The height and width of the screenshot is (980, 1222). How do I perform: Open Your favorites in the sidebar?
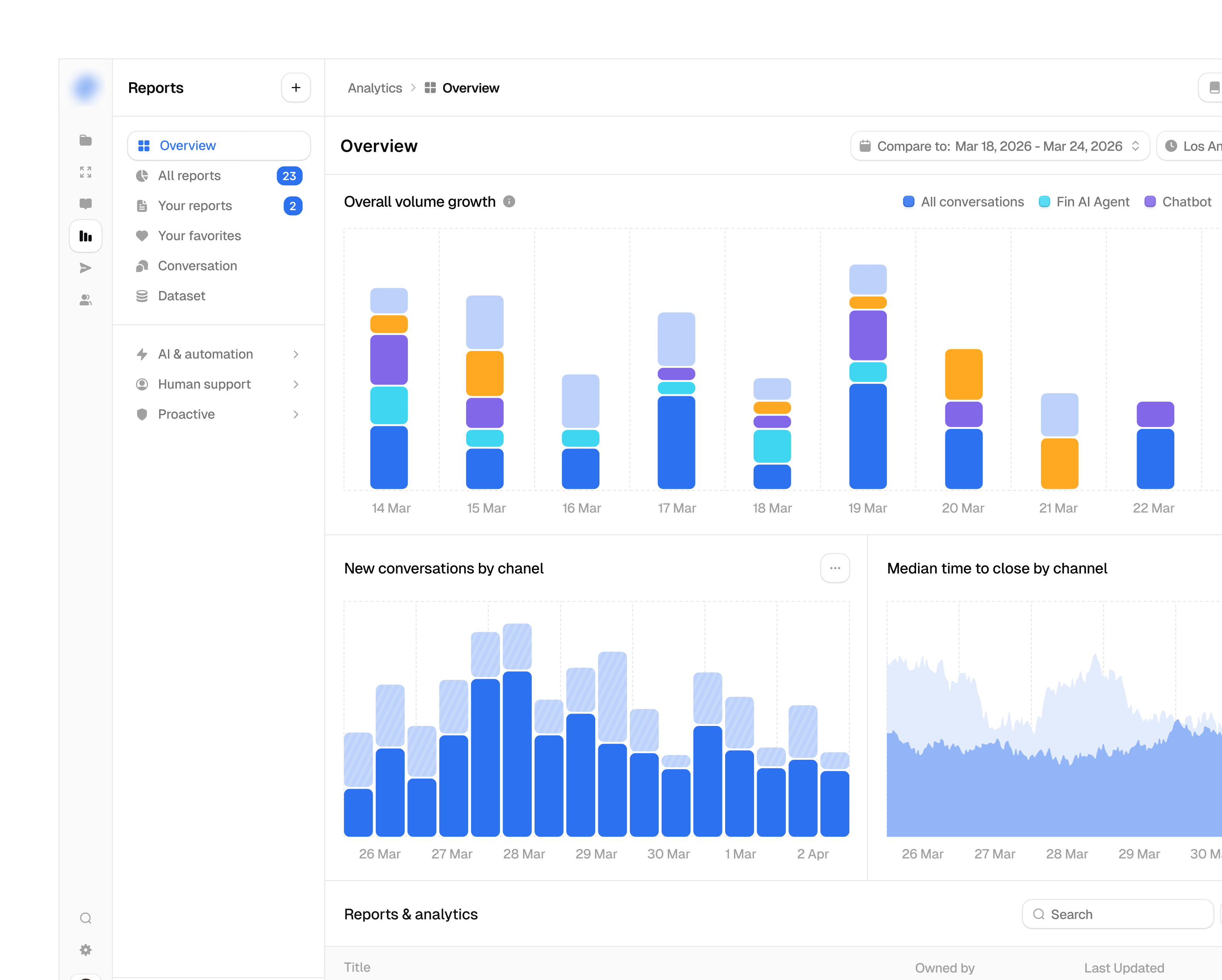219,236
